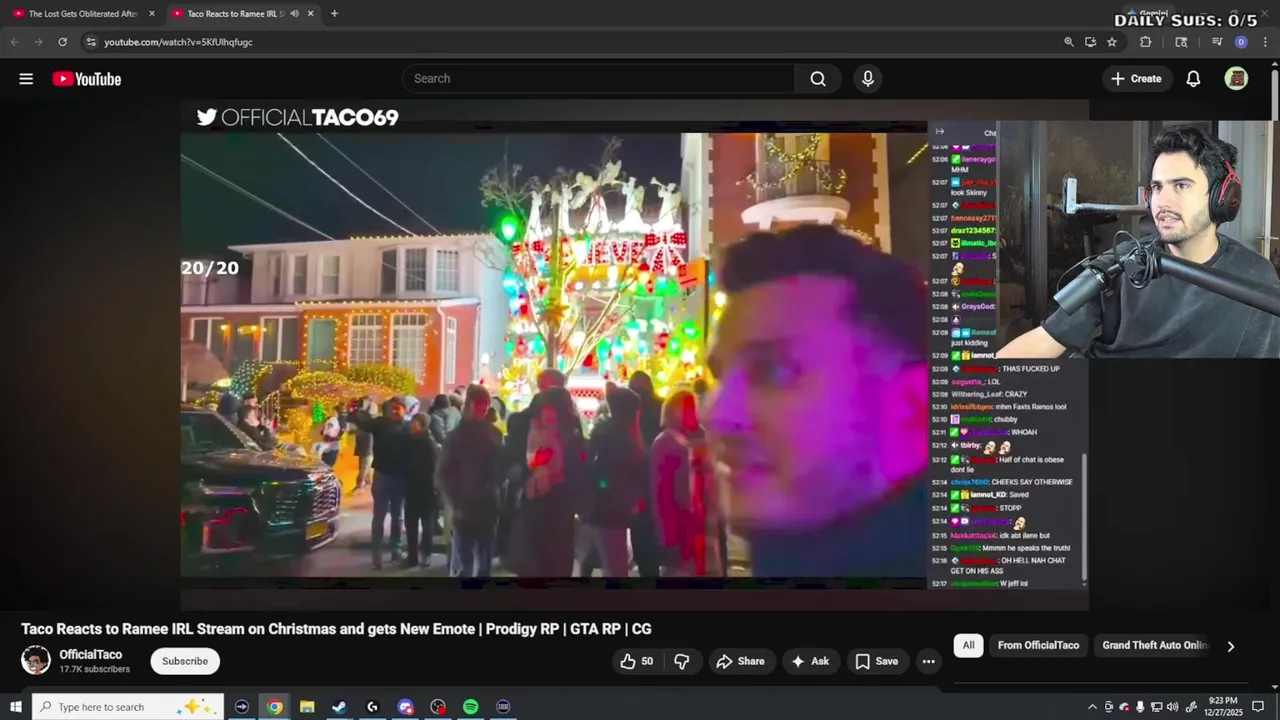Viewport: 1280px width, 720px height.
Task: Show more chips with right arrow
Action: click(1230, 646)
